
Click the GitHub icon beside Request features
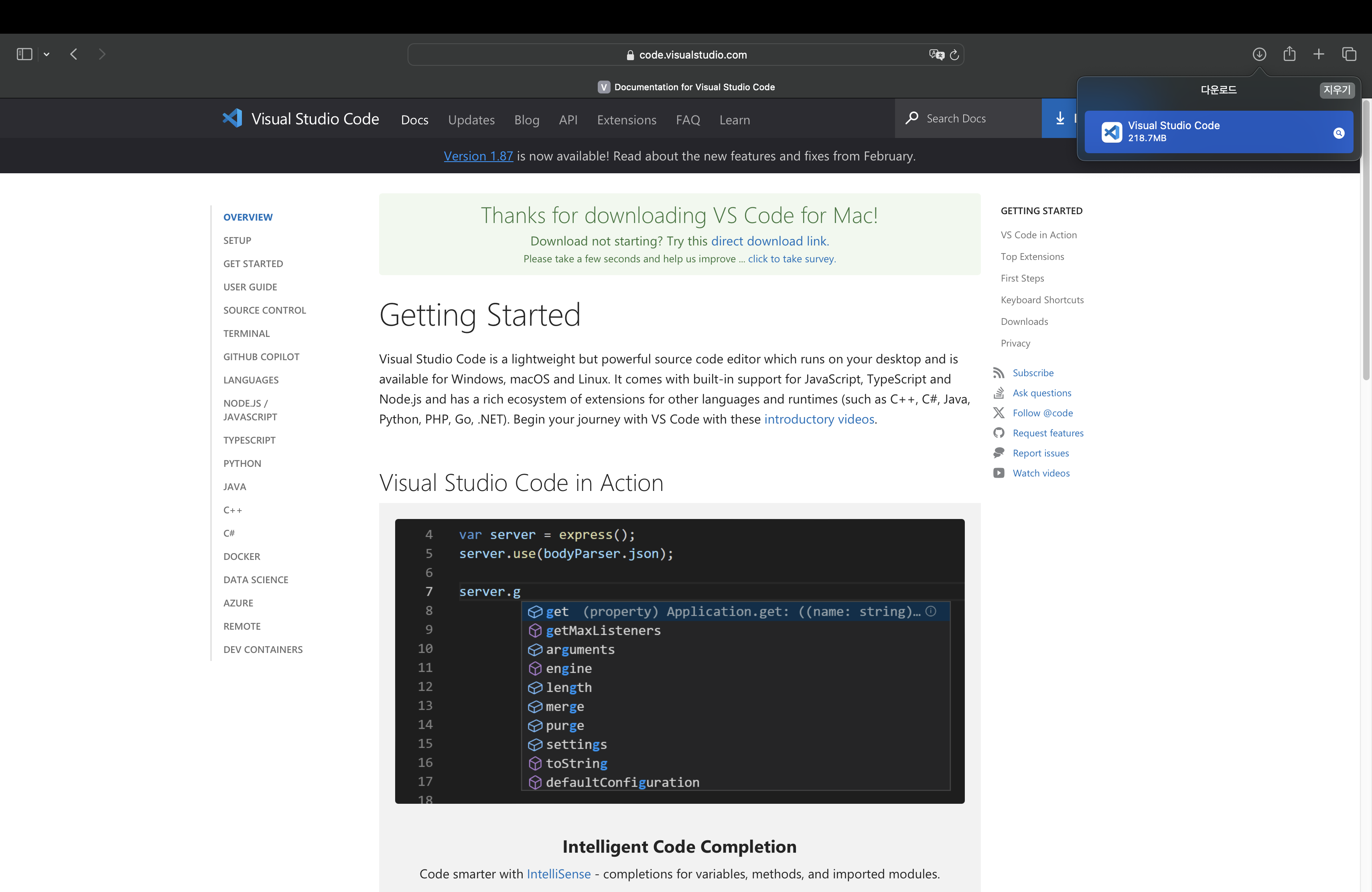pyautogui.click(x=999, y=433)
